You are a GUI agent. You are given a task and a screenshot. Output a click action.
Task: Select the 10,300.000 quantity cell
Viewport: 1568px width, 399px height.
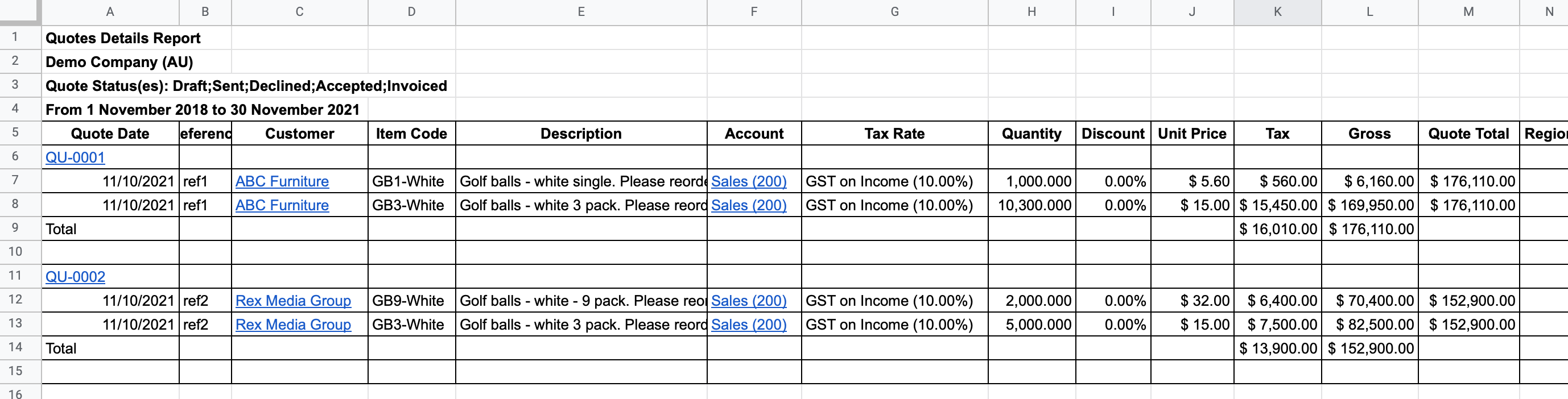pos(1033,205)
